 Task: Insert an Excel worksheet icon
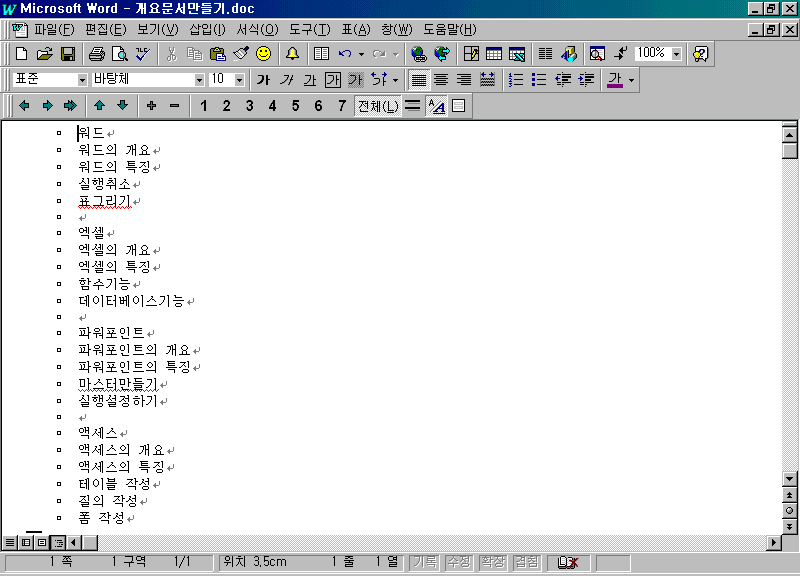(x=517, y=54)
